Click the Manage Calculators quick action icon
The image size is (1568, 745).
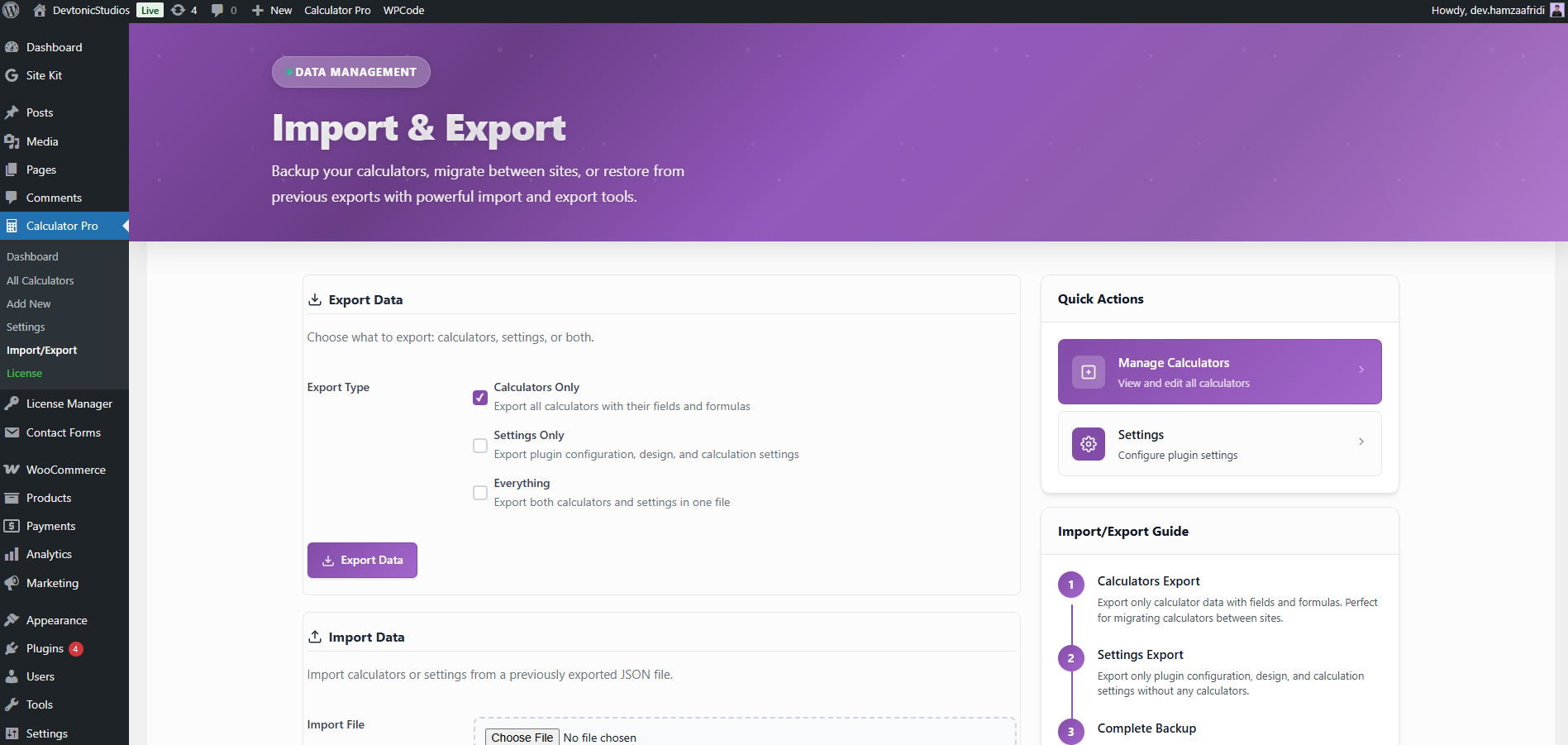(1088, 371)
